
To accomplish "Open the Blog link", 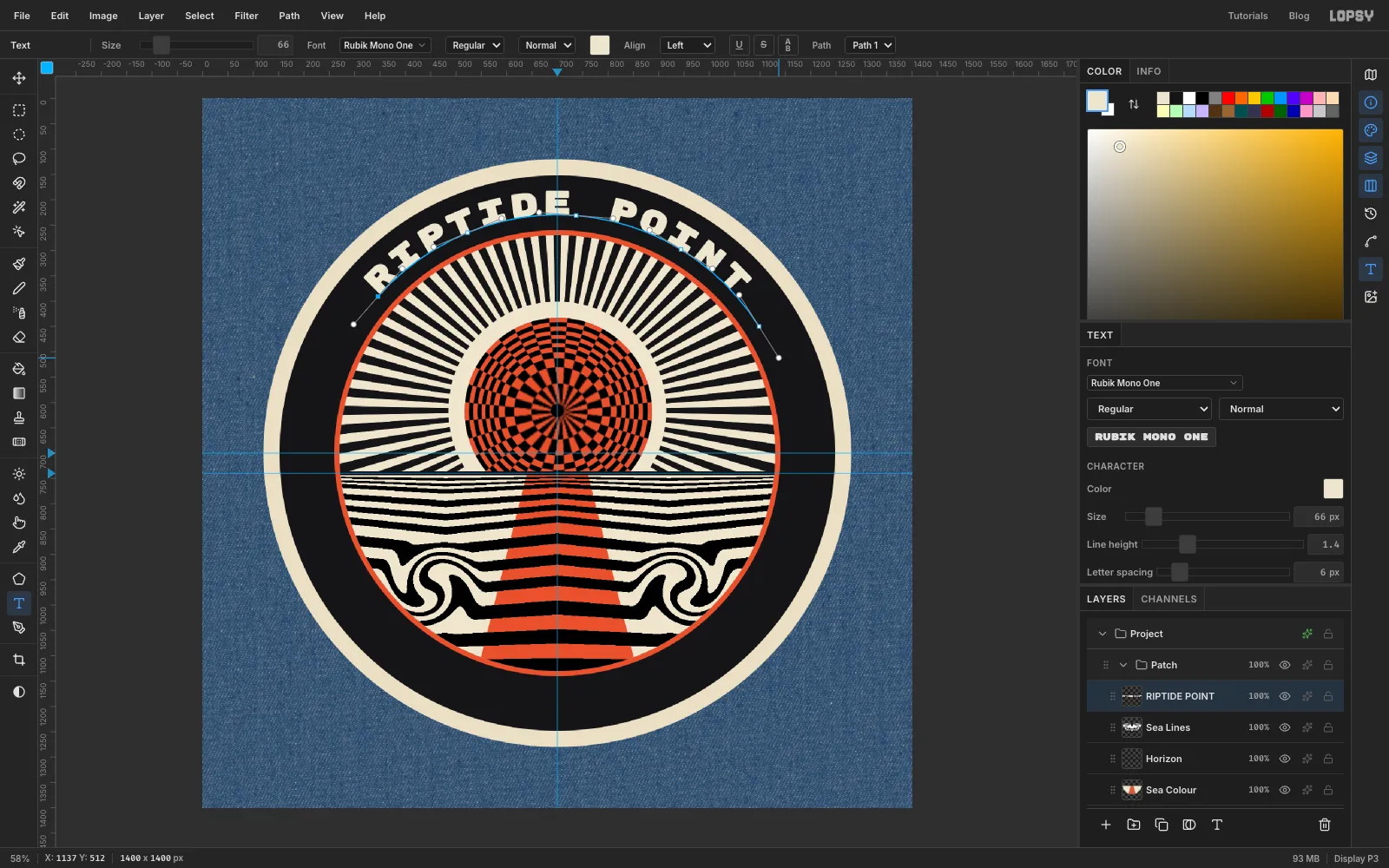I will [1299, 16].
